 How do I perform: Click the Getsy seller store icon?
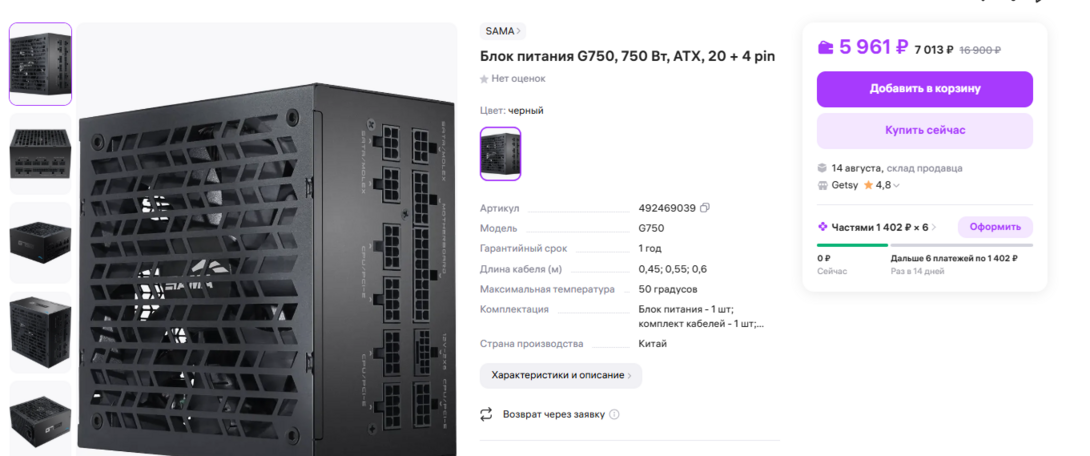click(822, 186)
